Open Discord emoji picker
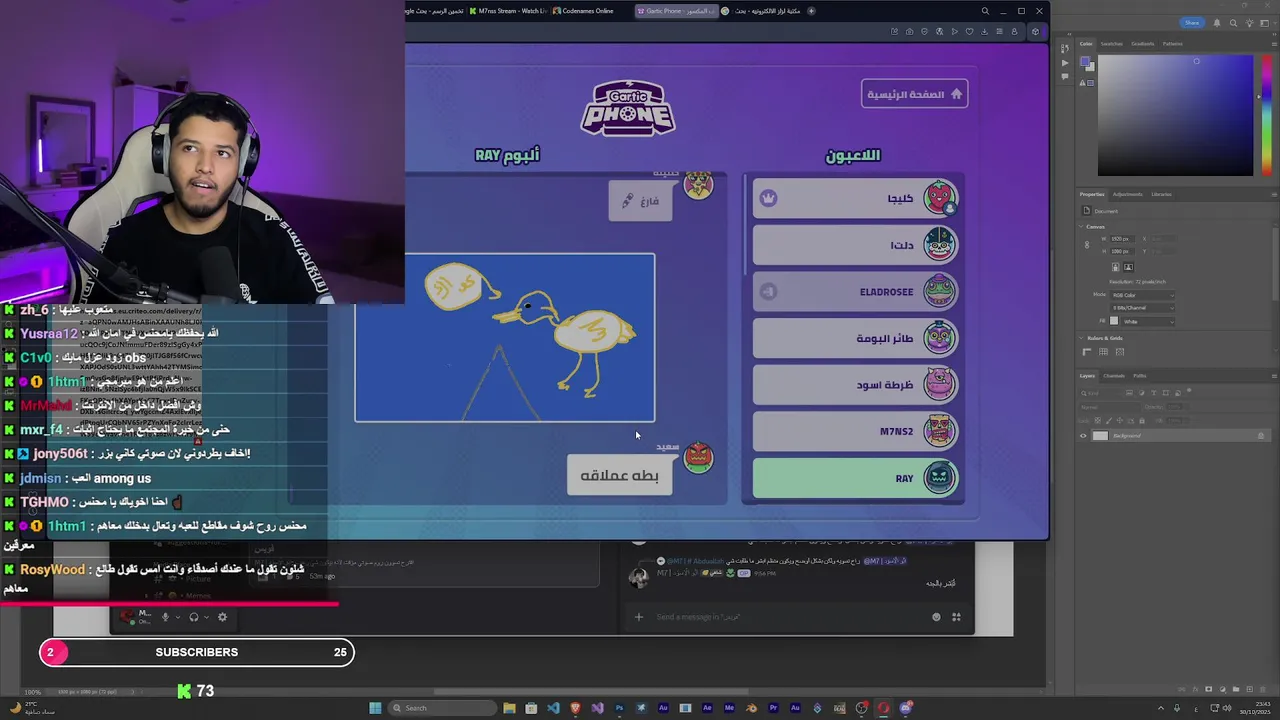The height and width of the screenshot is (720, 1280). click(x=936, y=617)
